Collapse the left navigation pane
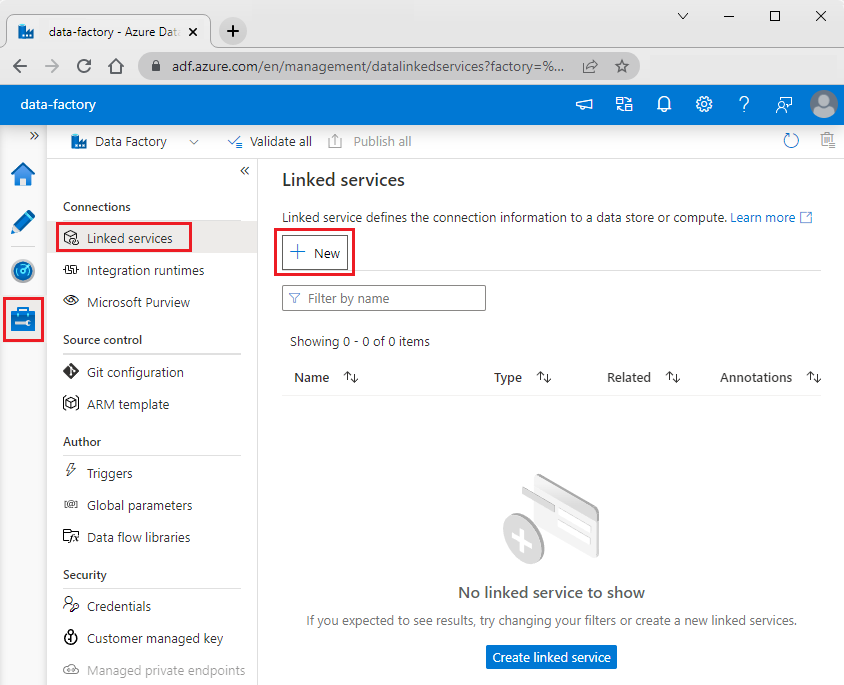 tap(244, 171)
